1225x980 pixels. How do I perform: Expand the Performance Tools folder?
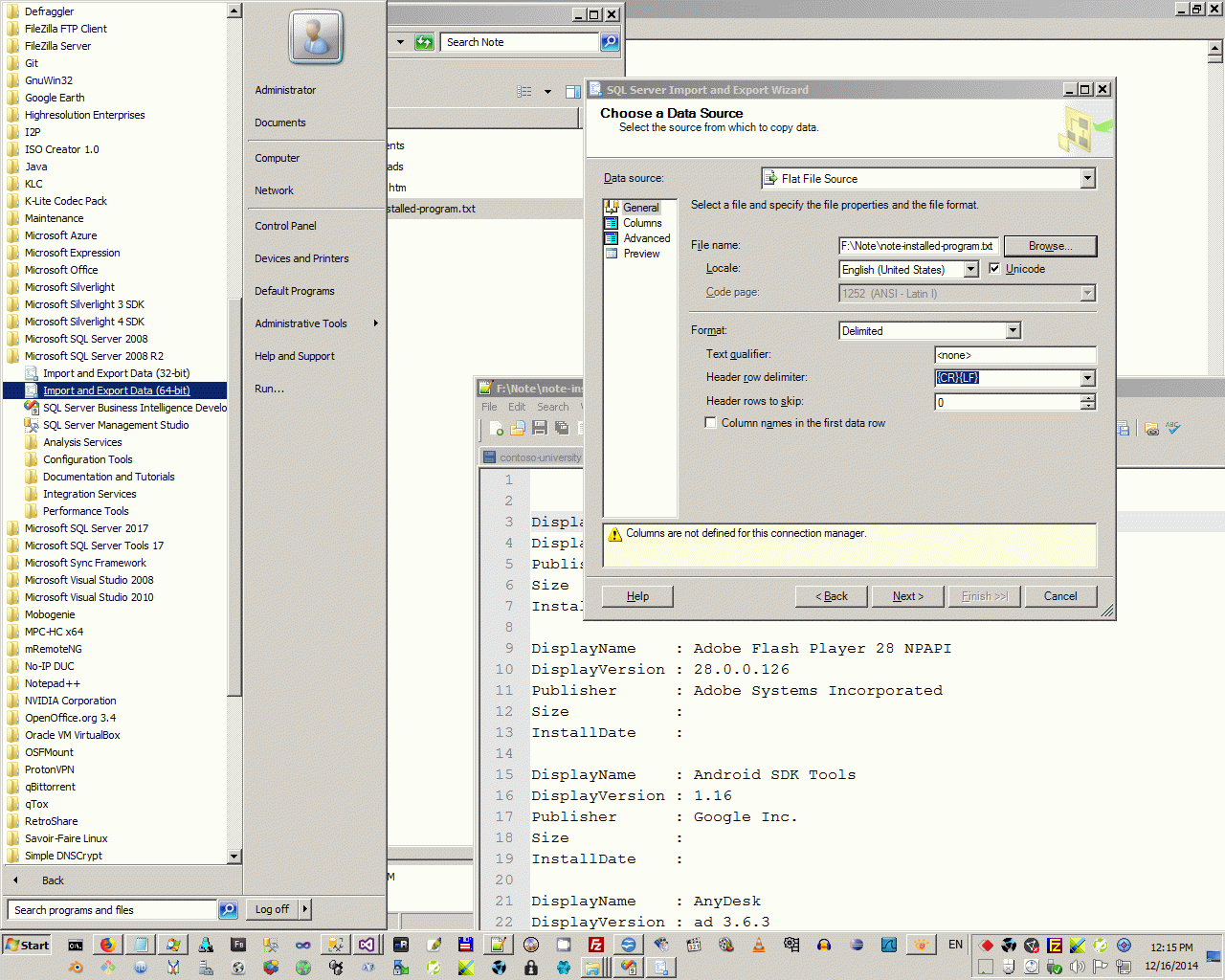tap(85, 511)
